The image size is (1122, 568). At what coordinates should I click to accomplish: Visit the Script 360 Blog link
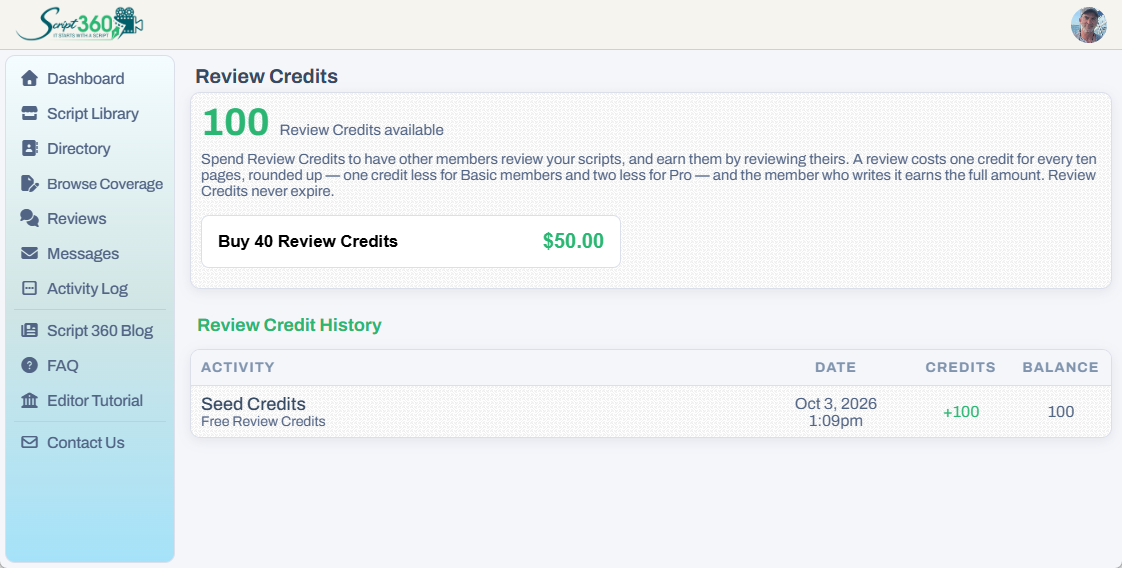(100, 330)
